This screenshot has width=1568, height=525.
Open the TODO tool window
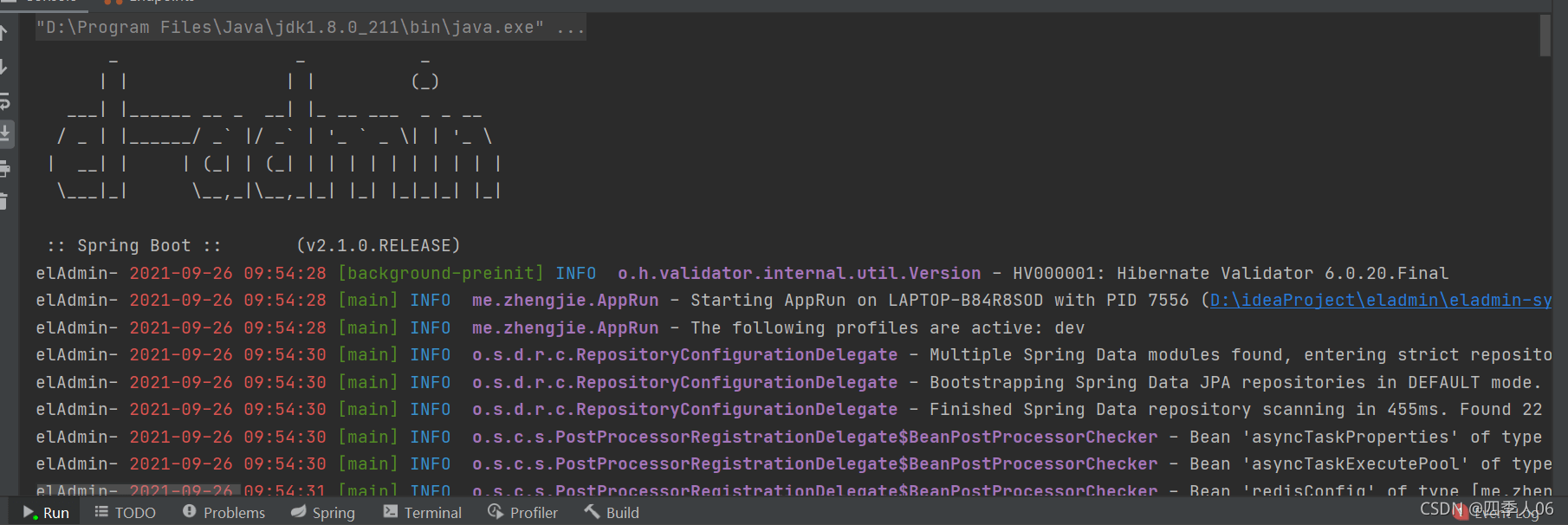tap(125, 512)
